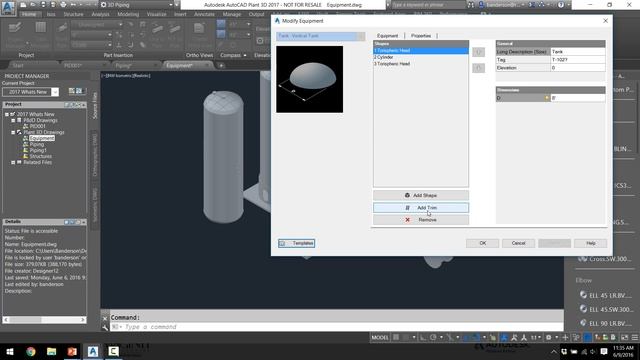Select PID001 drawing in project tree
This screenshot has height=360, width=640.
point(38,127)
